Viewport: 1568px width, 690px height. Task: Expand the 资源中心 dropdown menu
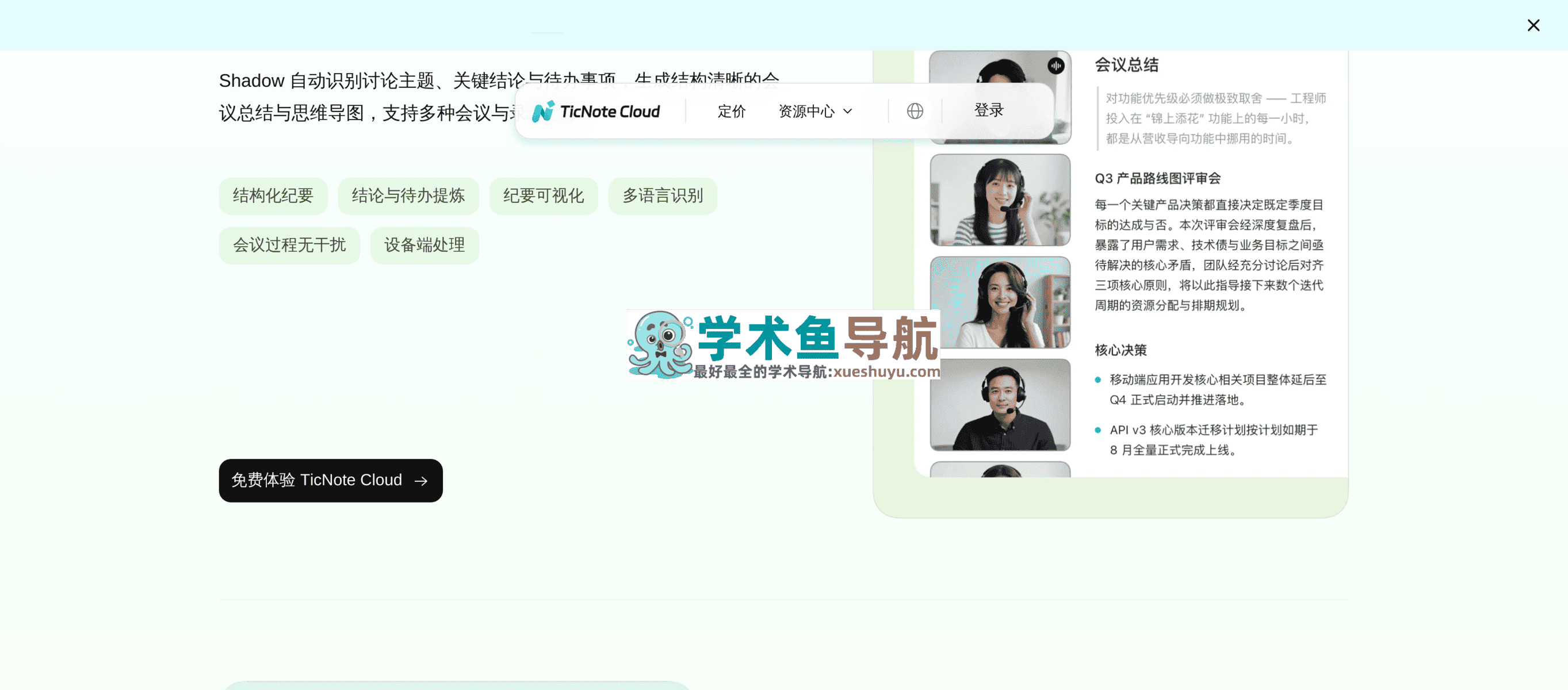point(815,112)
